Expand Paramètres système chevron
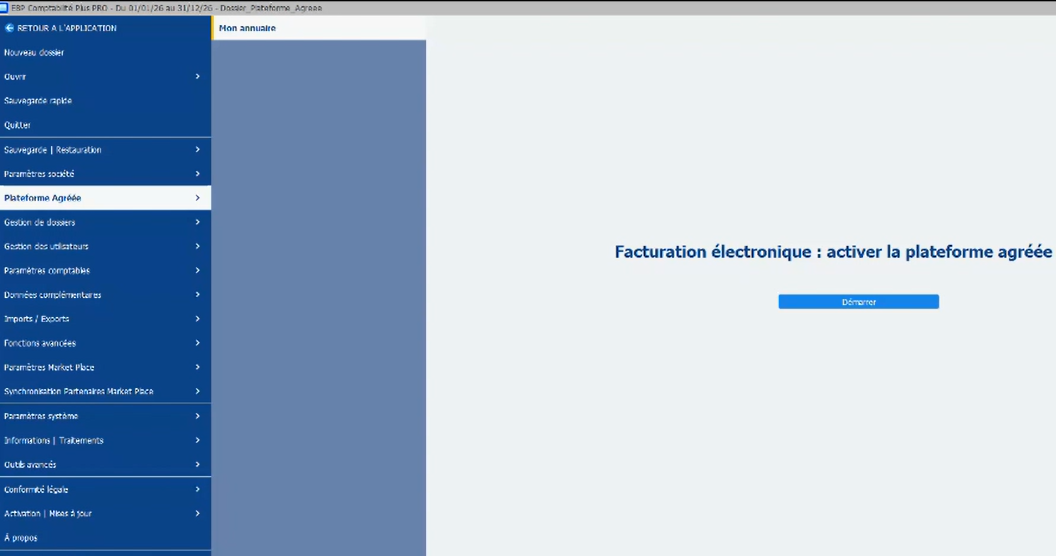1056x556 pixels. 197,416
